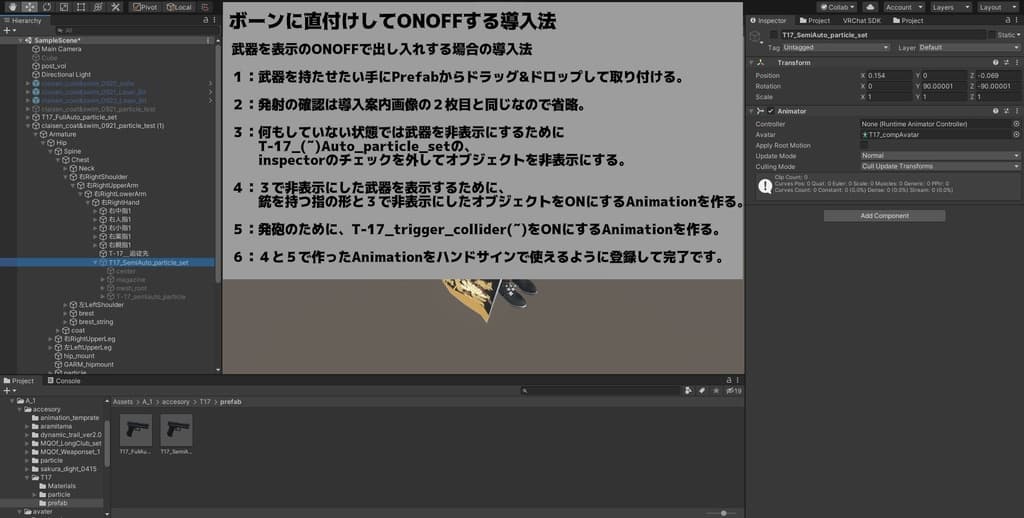Go to the 'accesory' breadcrumb link
The image size is (1024, 518).
(x=176, y=402)
